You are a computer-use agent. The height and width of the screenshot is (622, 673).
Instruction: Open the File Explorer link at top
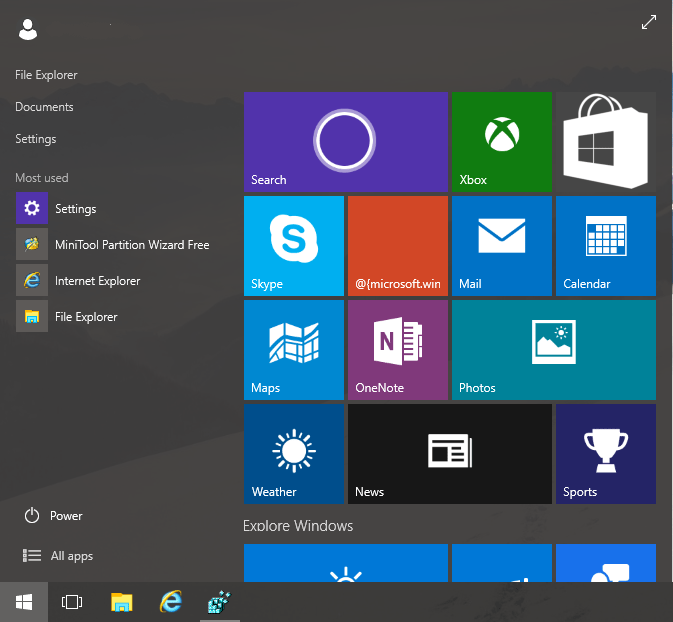46,75
